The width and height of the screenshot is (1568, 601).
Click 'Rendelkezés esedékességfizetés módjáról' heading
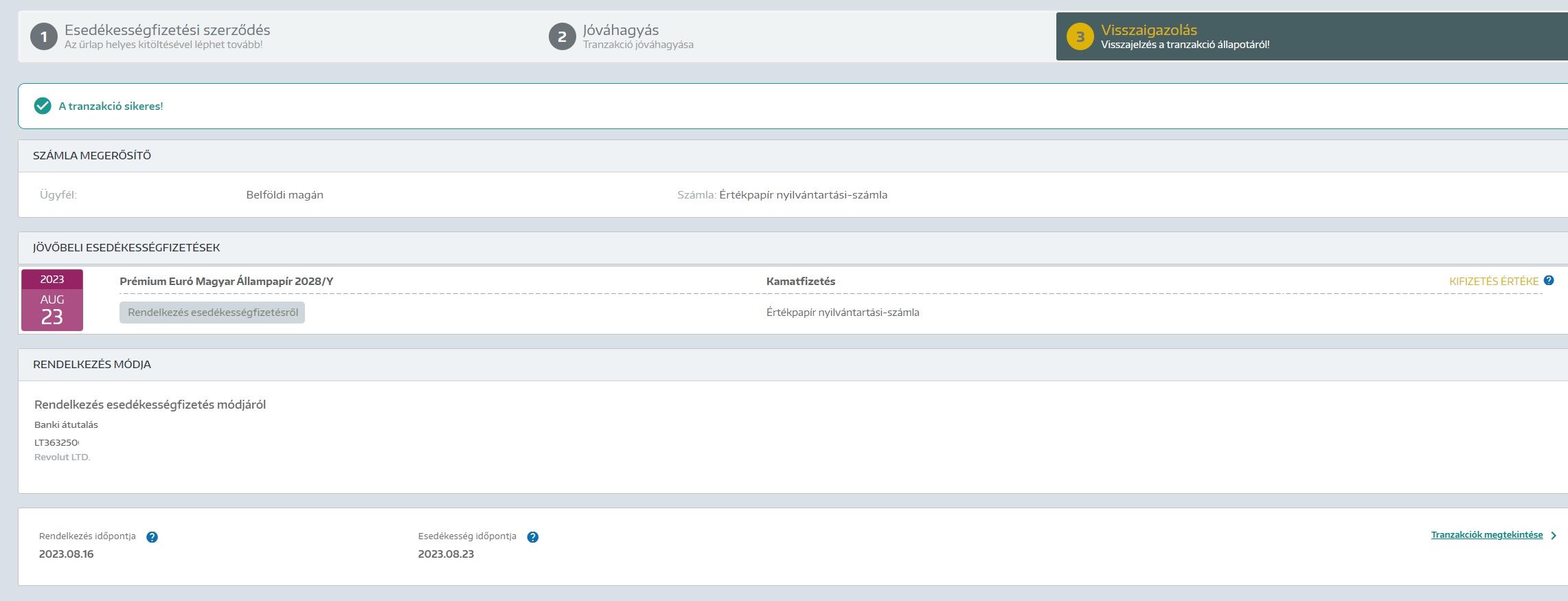coord(150,405)
